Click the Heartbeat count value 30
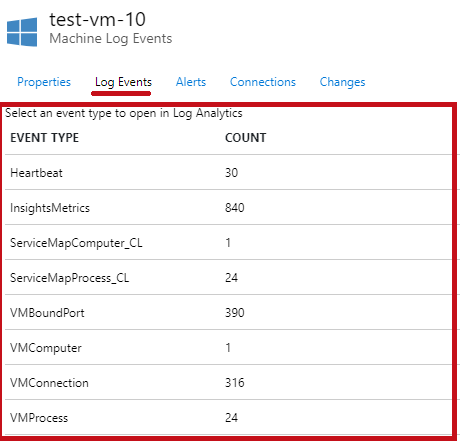The image size is (460, 445). (231, 173)
